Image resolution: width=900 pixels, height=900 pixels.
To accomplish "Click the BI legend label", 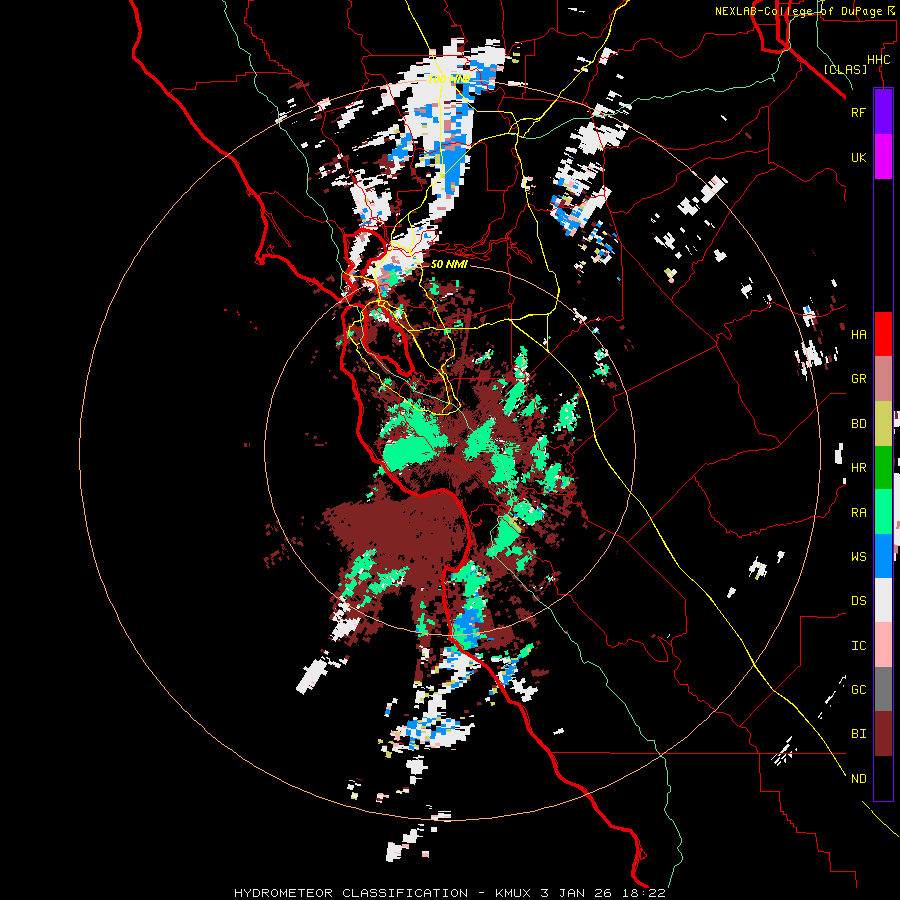I will (x=858, y=734).
